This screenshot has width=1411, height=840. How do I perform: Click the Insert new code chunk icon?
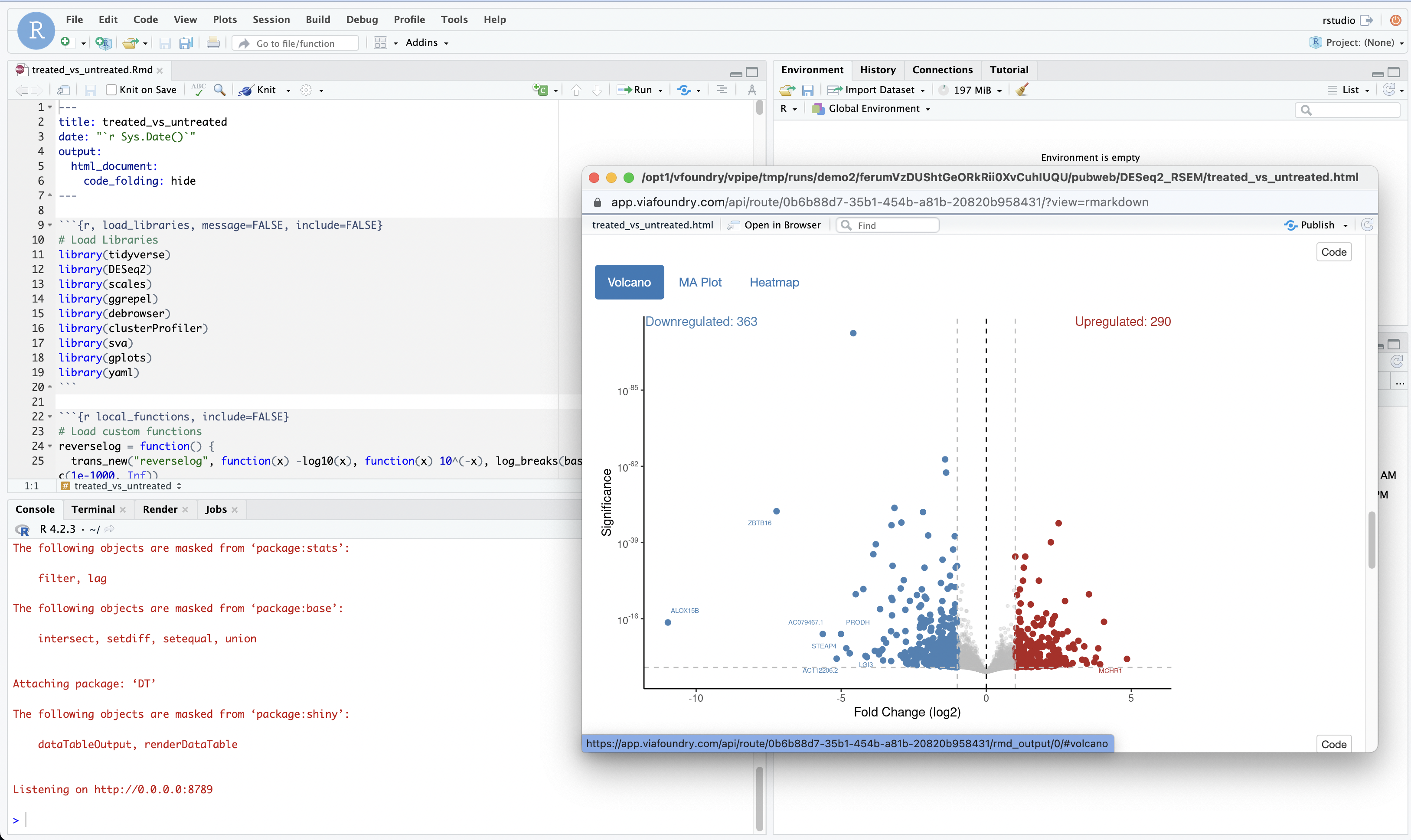540,89
